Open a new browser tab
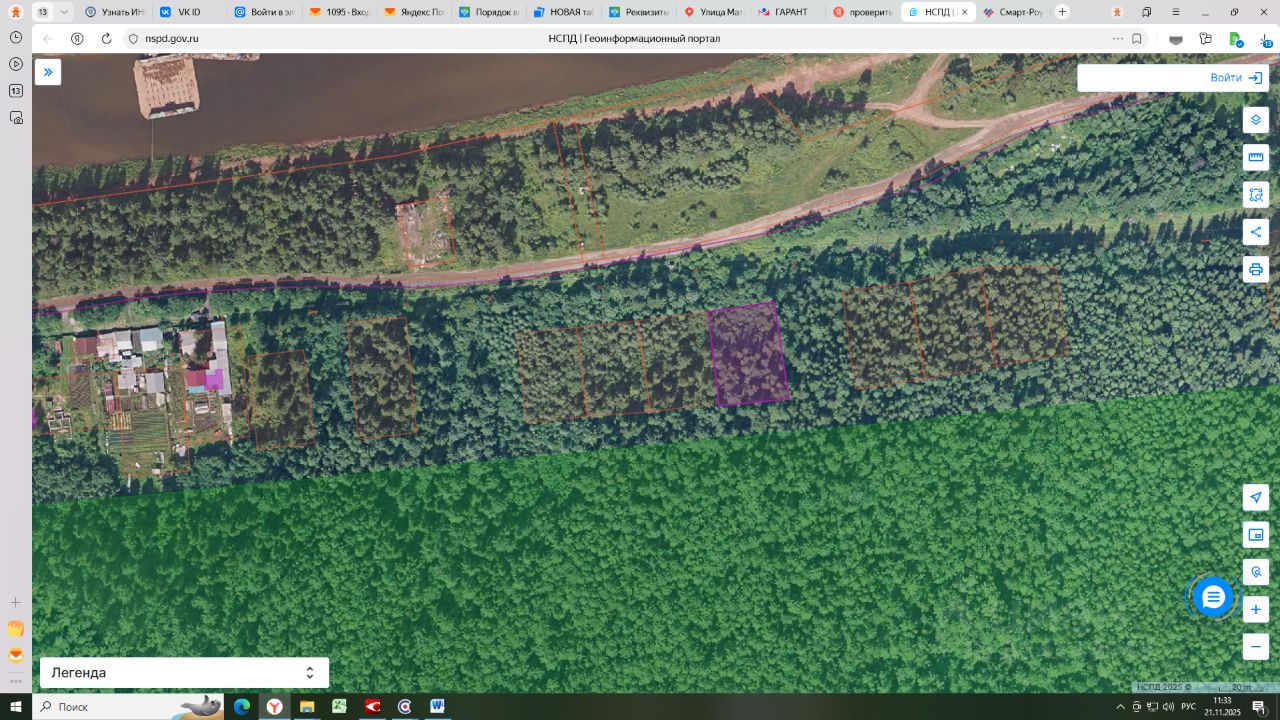 1062,12
